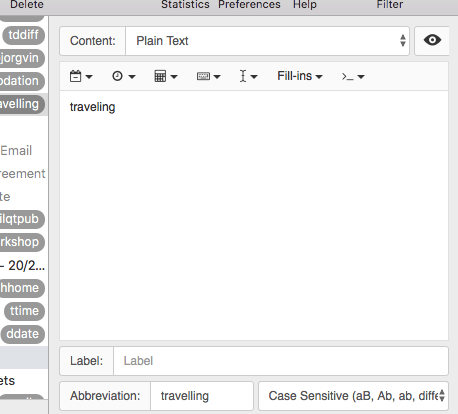Screen dimensions: 458x414
Task: Click the Delete toolbar button
Action: tap(27, 5)
